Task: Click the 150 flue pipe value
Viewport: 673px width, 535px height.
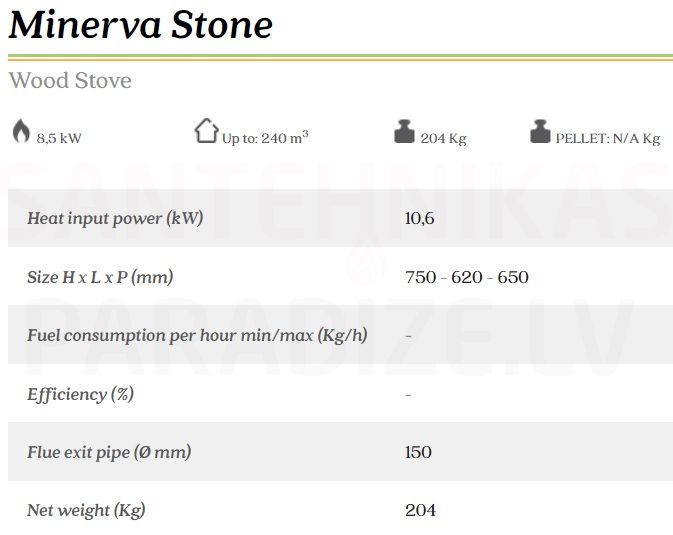Action: click(x=418, y=452)
